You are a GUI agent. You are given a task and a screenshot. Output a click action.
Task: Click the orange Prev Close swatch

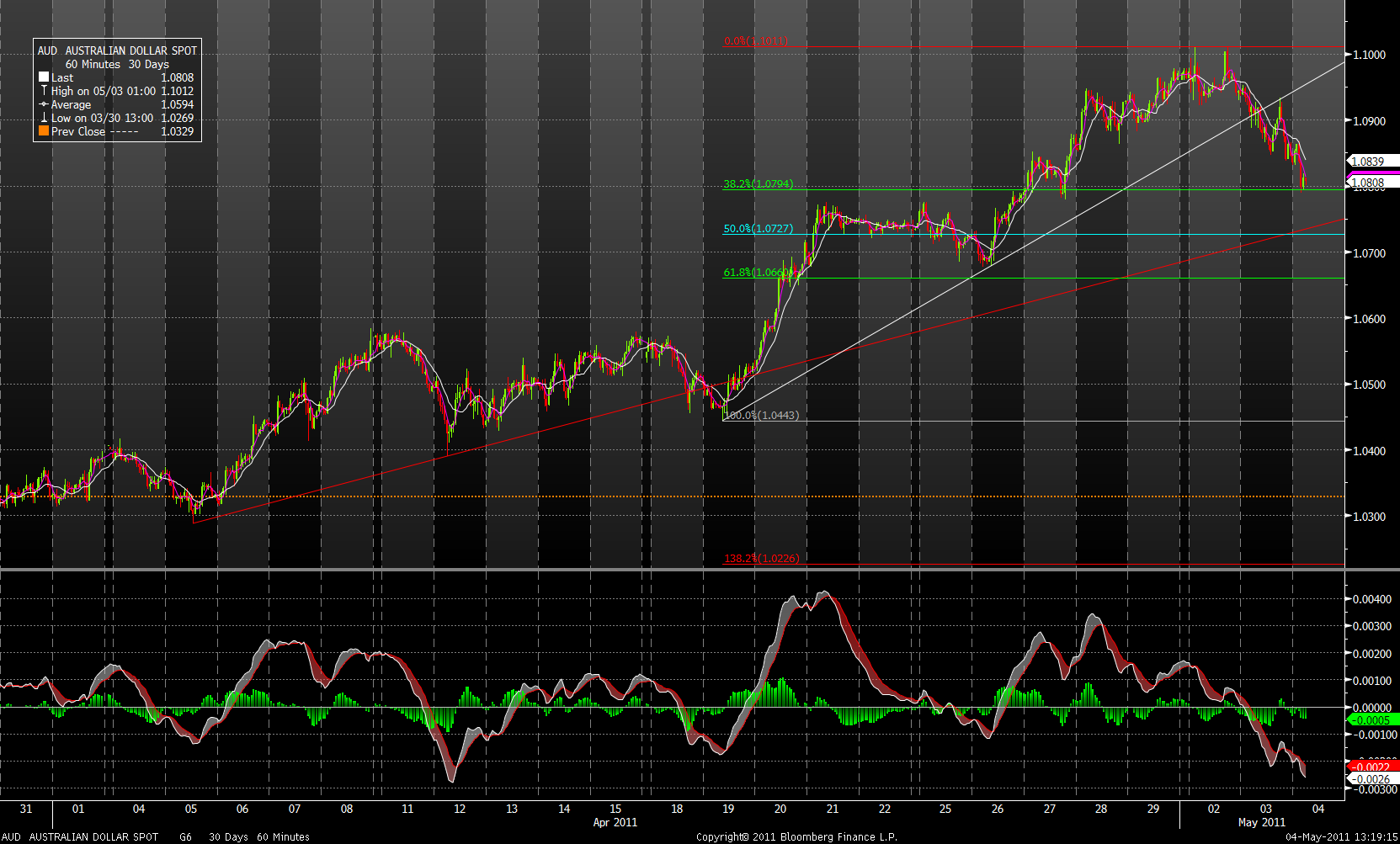pos(44,131)
